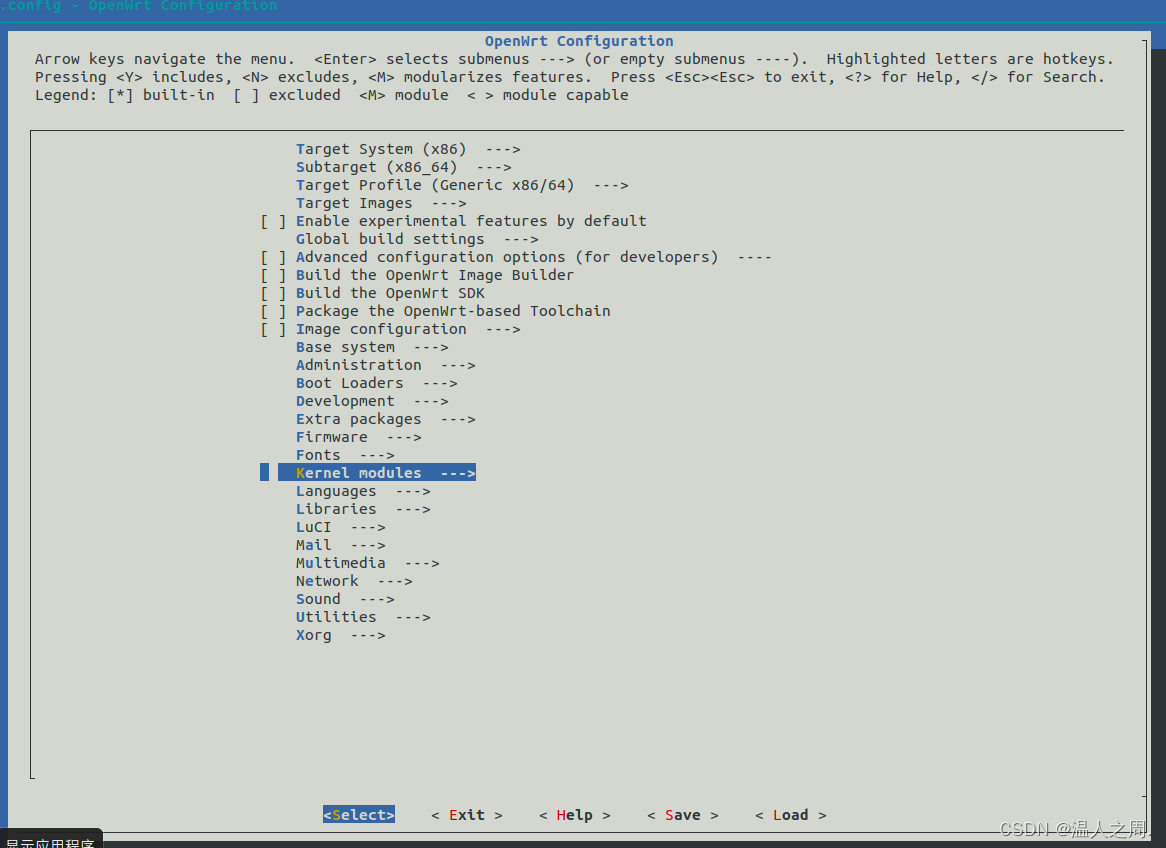Viewport: 1166px width, 848px height.
Task: Open Mail submenu entry
Action: pos(341,545)
